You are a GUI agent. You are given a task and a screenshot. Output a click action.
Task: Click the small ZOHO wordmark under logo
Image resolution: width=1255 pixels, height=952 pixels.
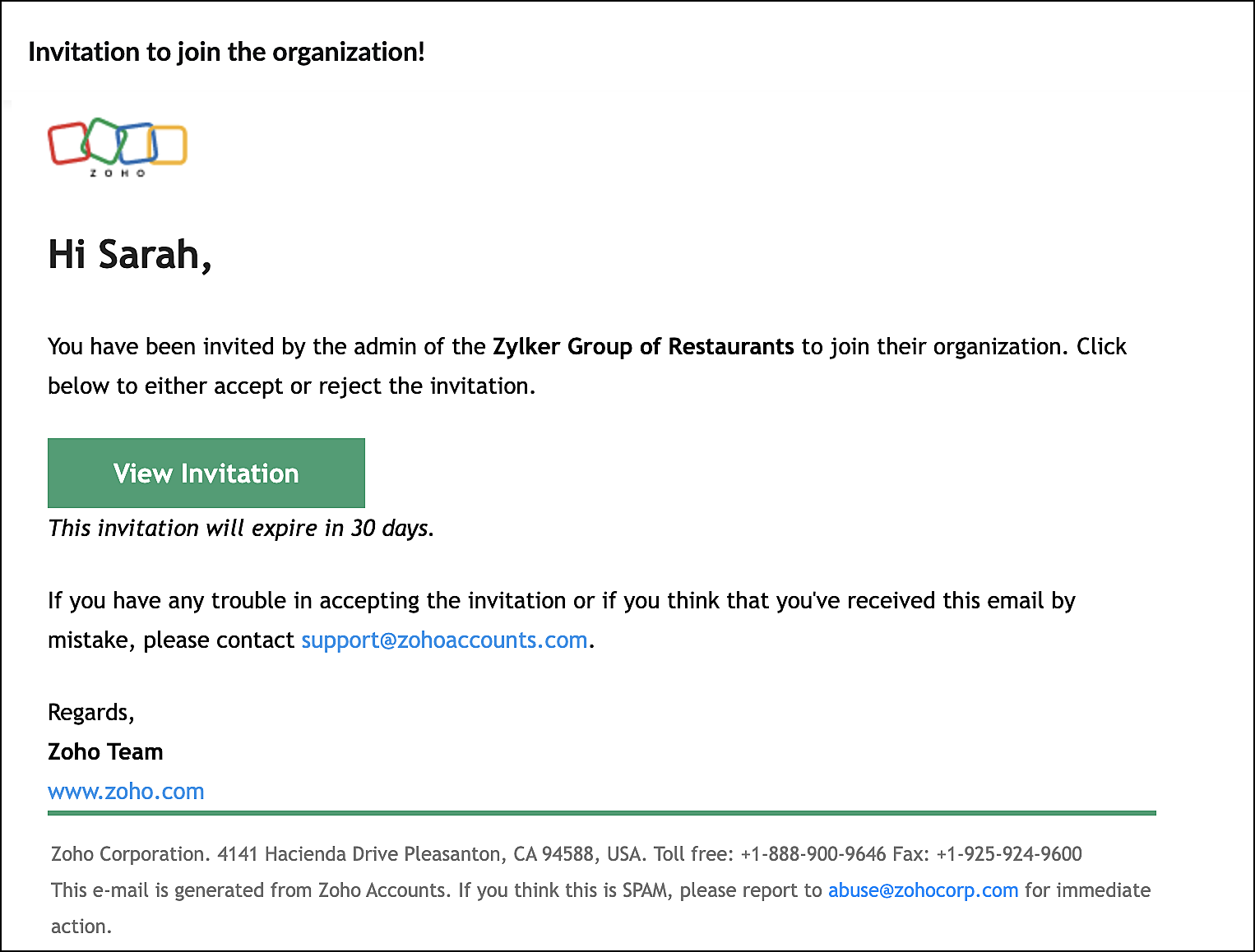pos(118,173)
